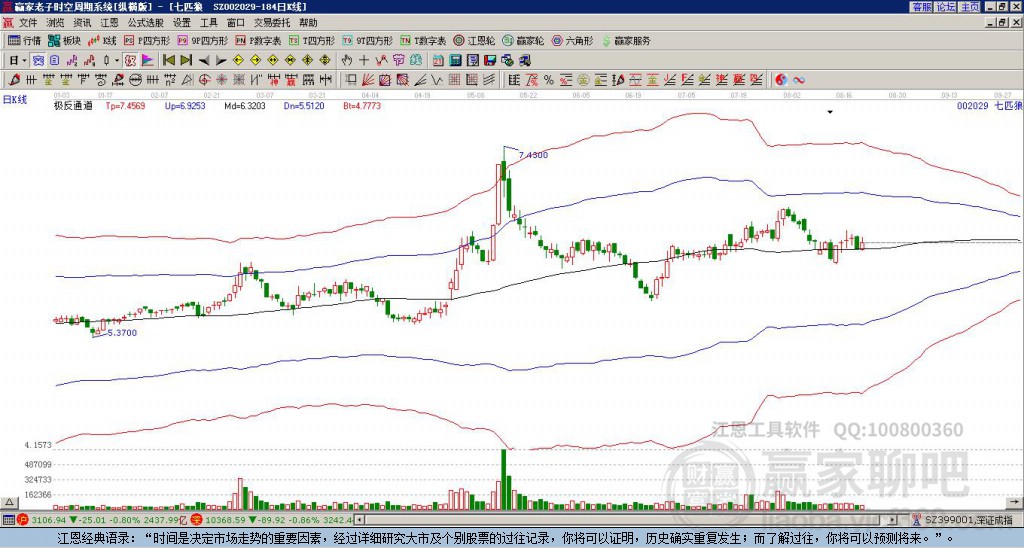Viewport: 1024px width, 548px height.
Task: Click the 赢家服务 dollar-sign button
Action: 626,40
